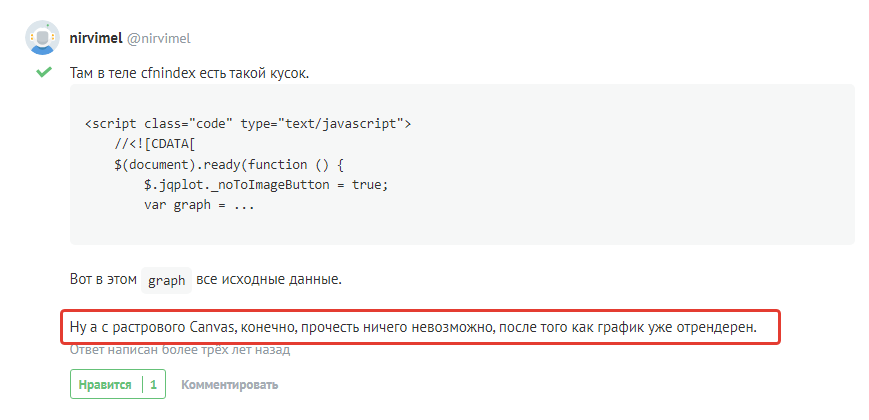Click the text 'Вот в этом'
Image resolution: width=869 pixels, height=420 pixels.
[x=102, y=279]
